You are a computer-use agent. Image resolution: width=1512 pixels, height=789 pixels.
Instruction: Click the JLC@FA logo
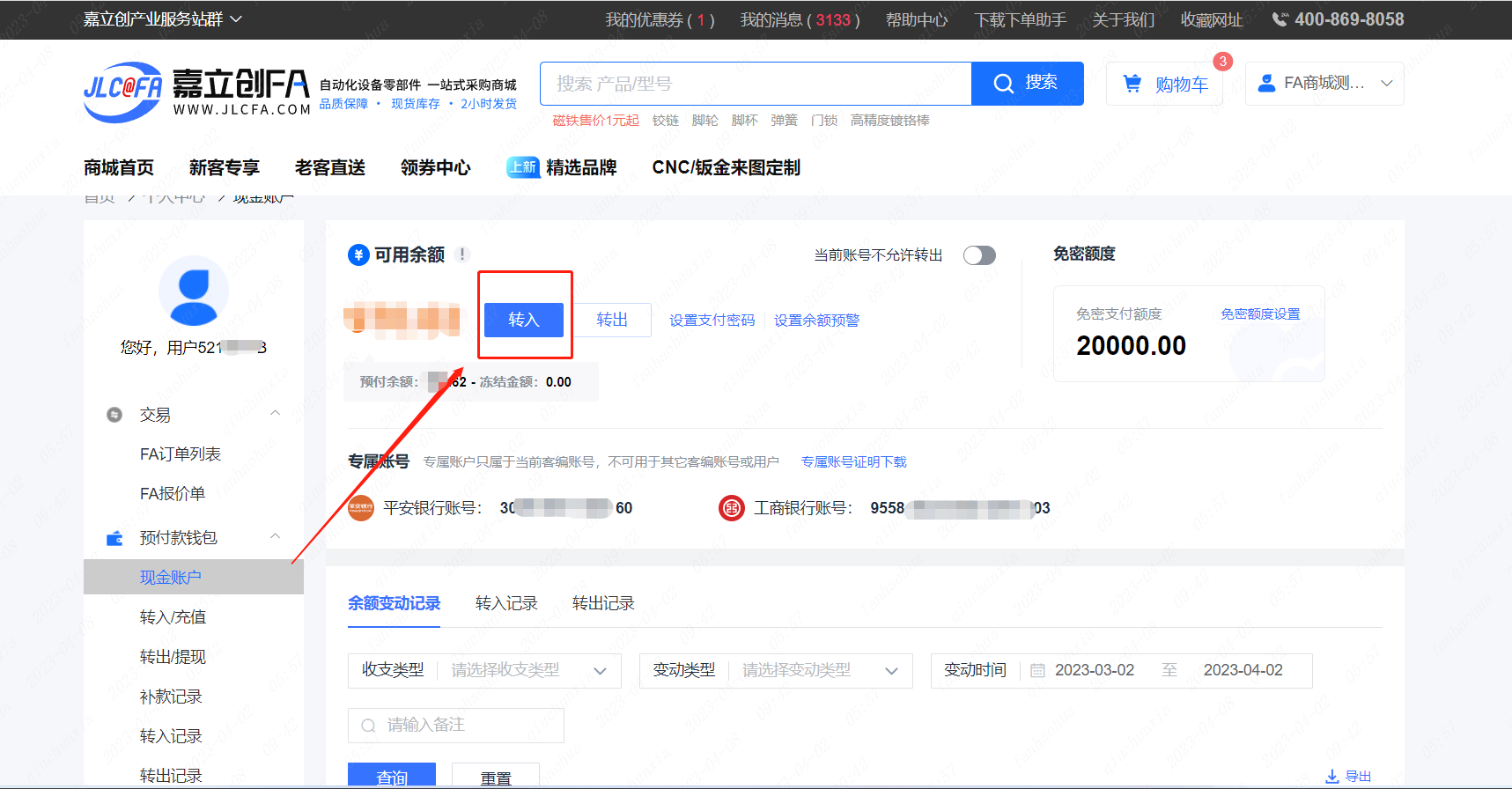pyautogui.click(x=122, y=90)
